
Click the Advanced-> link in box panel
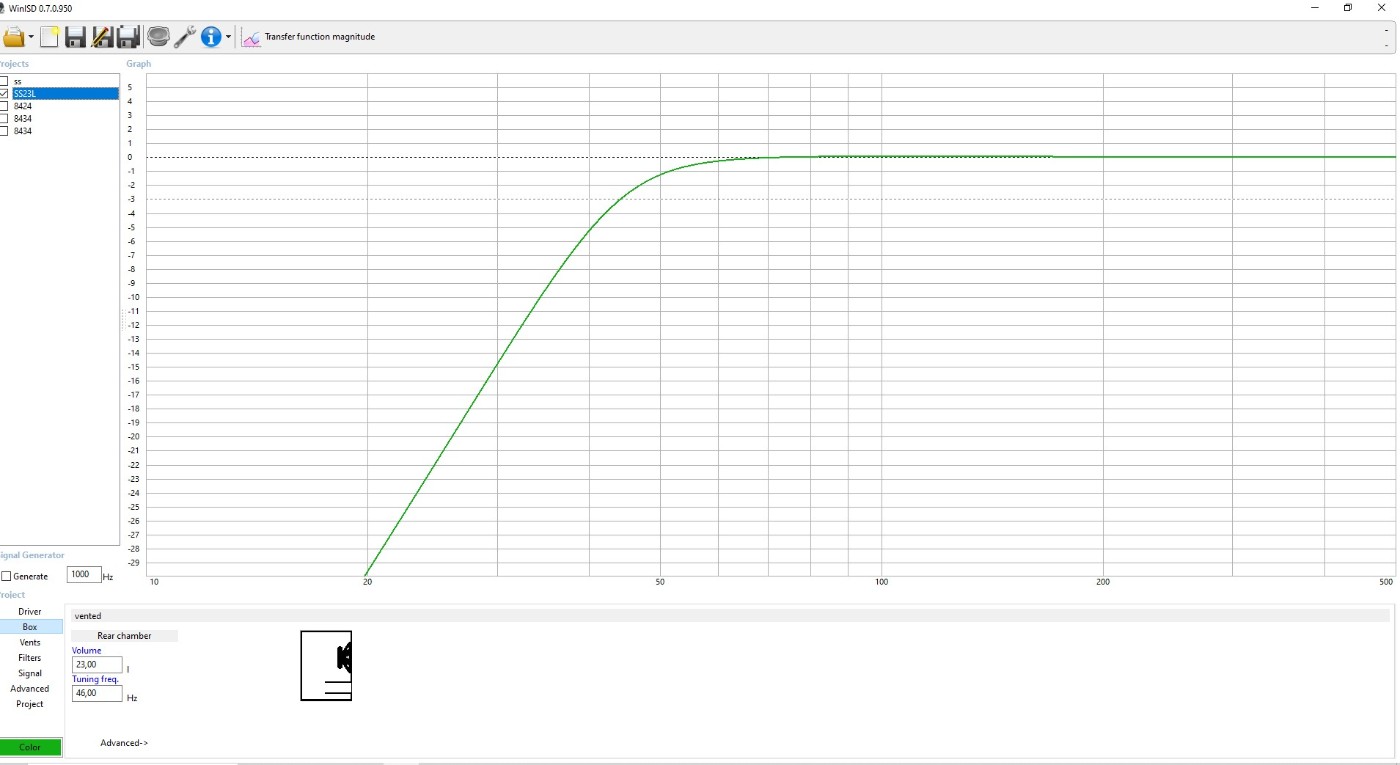click(124, 743)
